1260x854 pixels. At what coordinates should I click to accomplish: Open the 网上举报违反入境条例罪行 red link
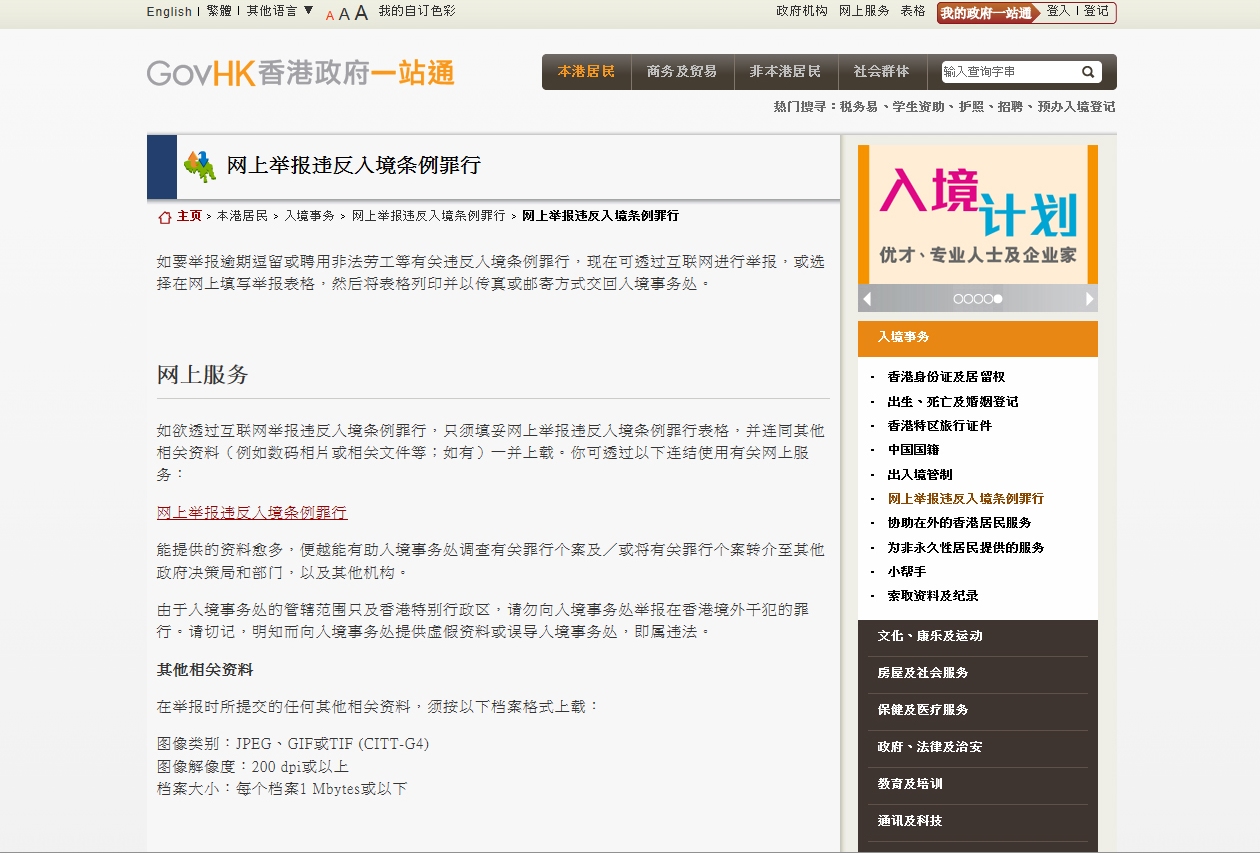(252, 512)
